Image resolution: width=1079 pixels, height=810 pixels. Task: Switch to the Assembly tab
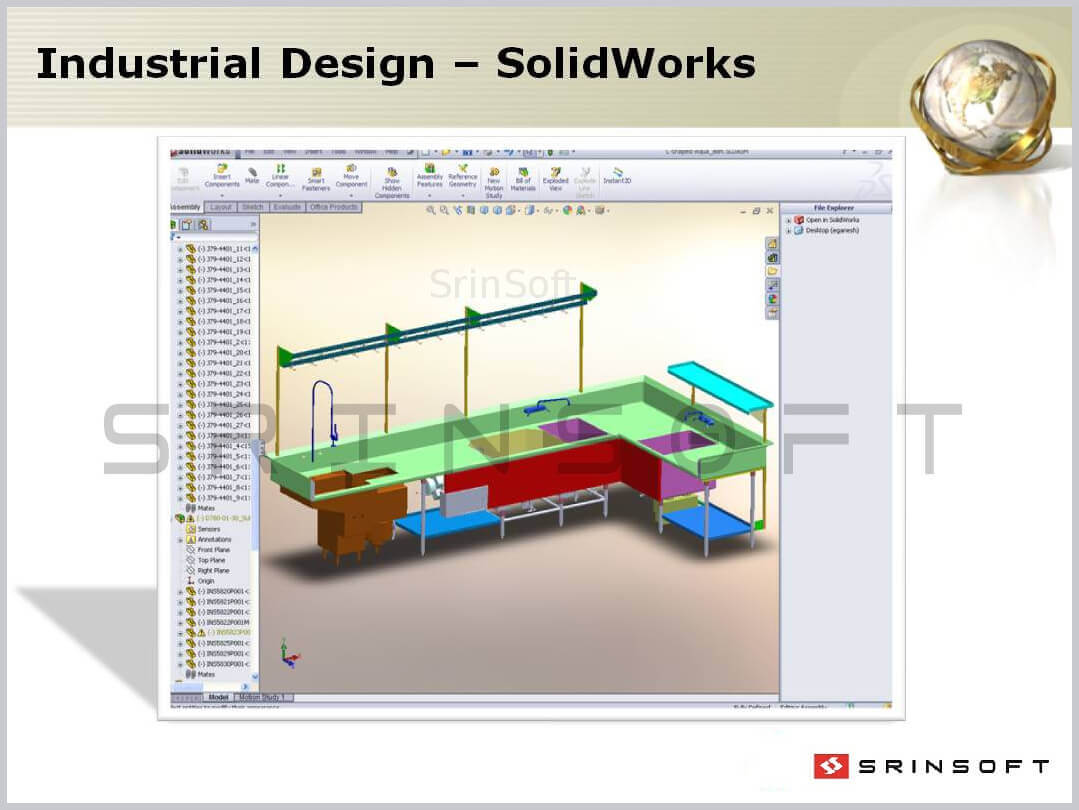pos(186,207)
